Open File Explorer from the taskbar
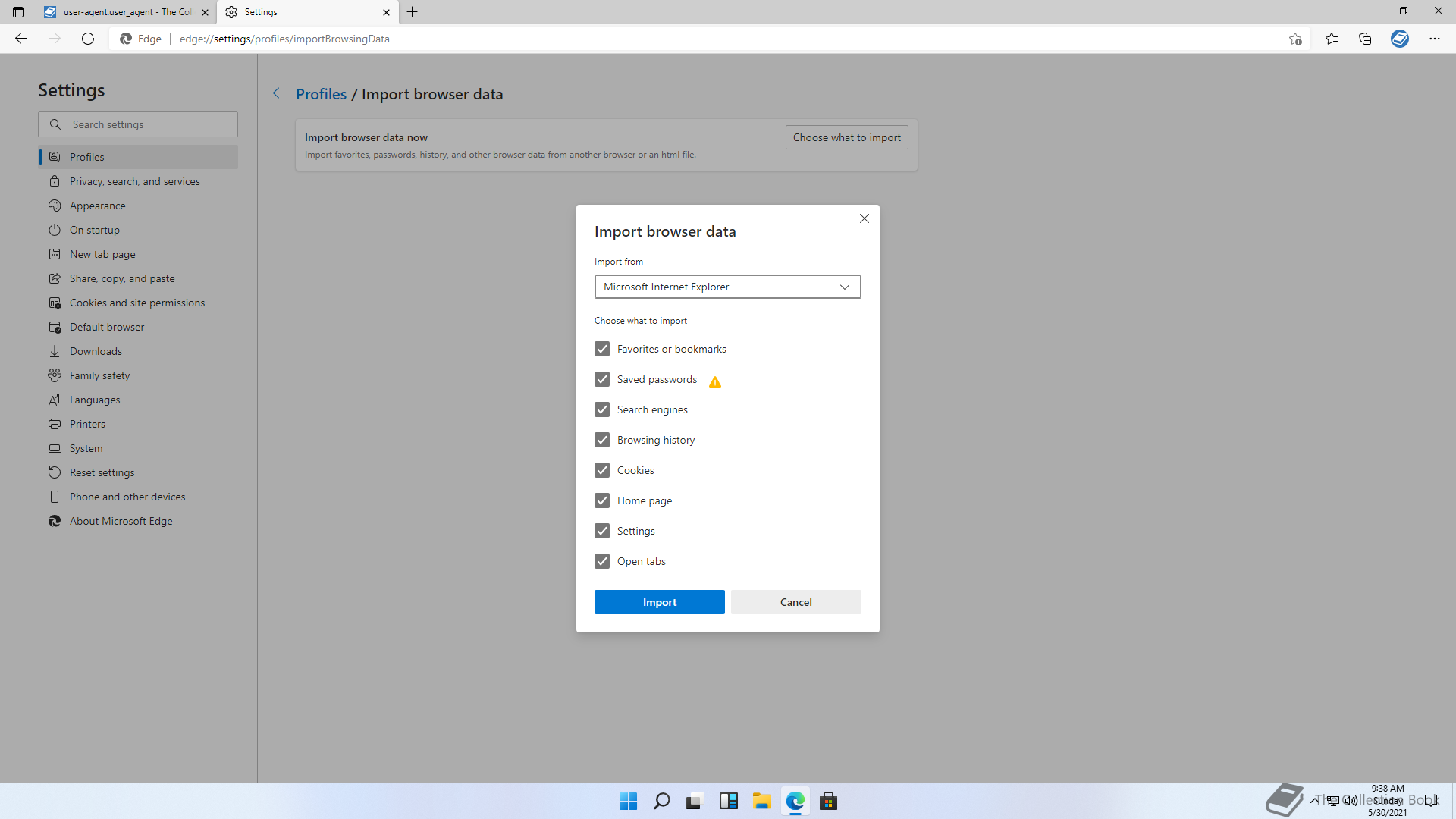The image size is (1456, 819). pyautogui.click(x=761, y=801)
